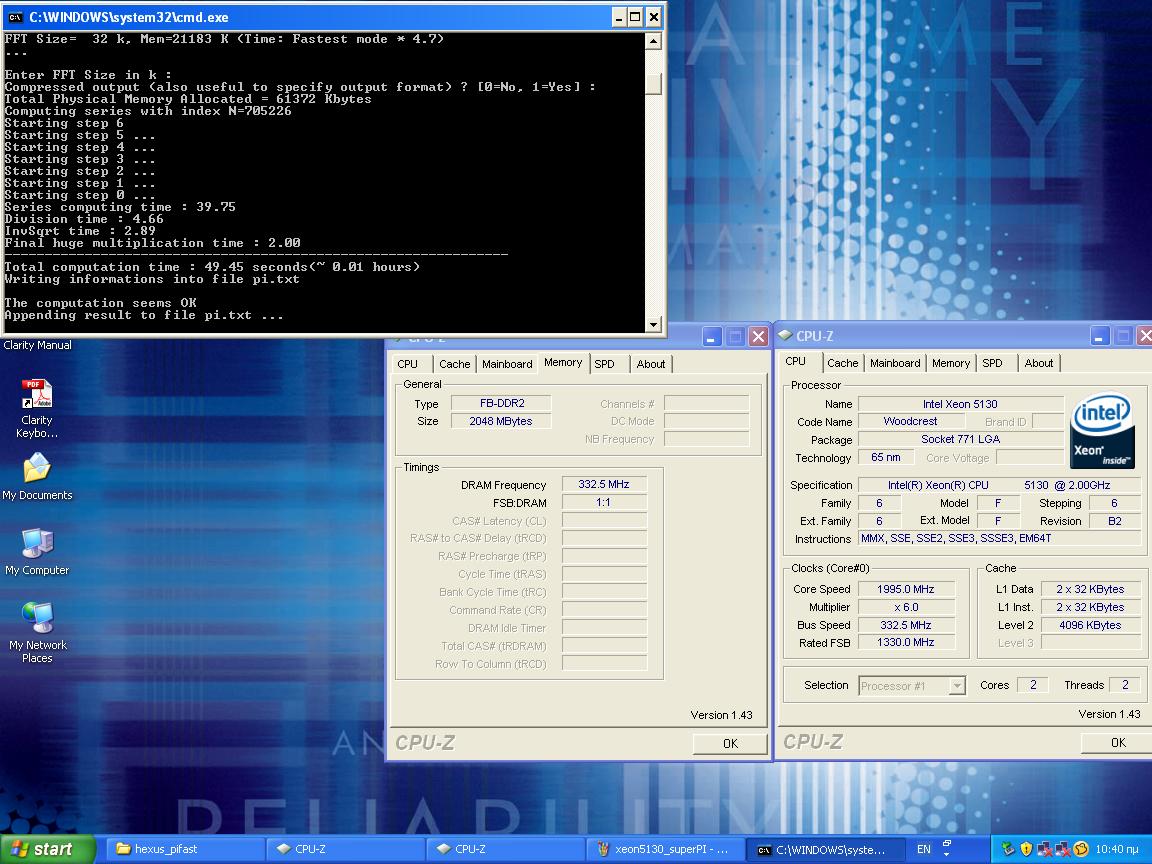Click the memory Size 2048 MBytes field
The width and height of the screenshot is (1152, 864).
pyautogui.click(x=500, y=421)
